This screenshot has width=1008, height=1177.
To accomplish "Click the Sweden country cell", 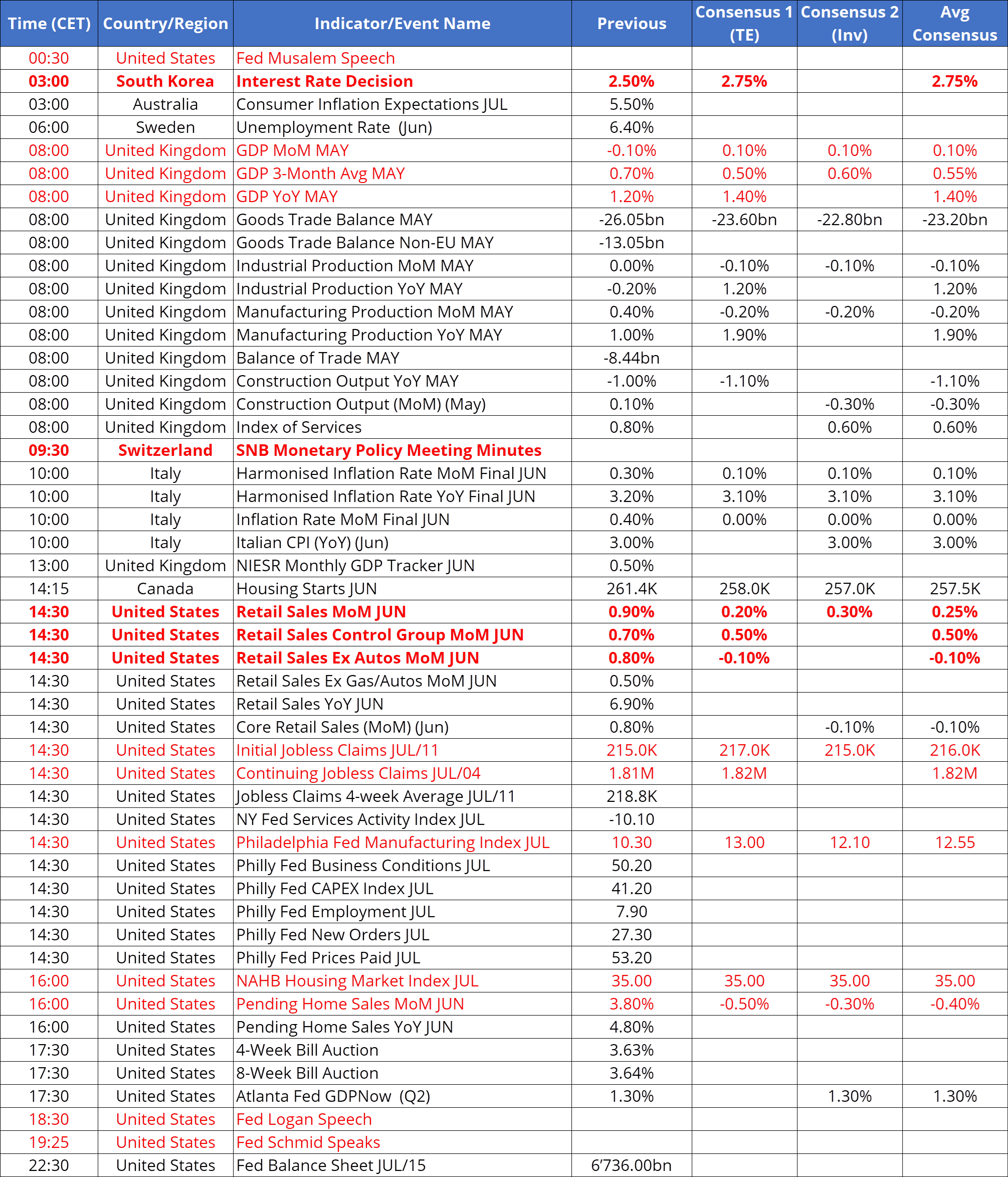I will [x=165, y=127].
